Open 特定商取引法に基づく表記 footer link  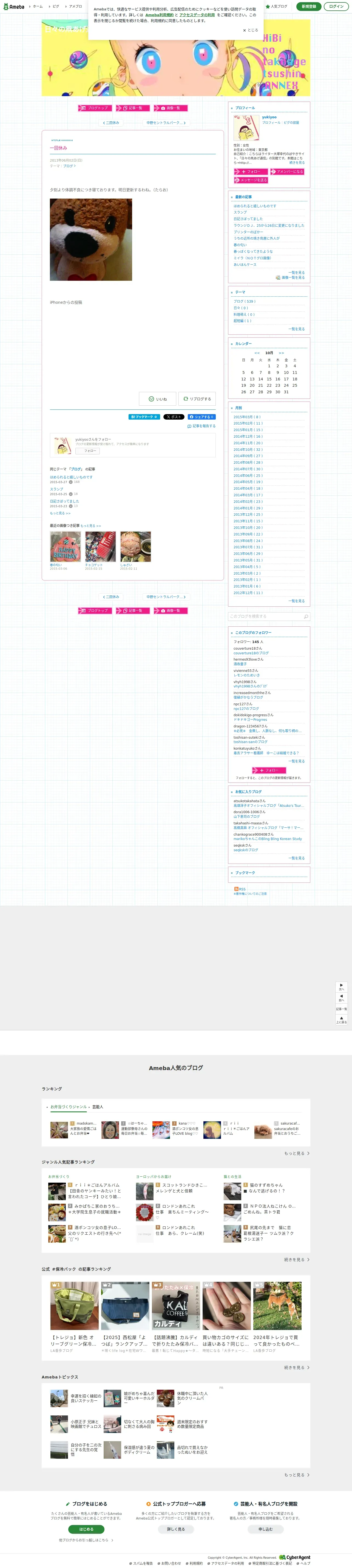pos(270,1563)
